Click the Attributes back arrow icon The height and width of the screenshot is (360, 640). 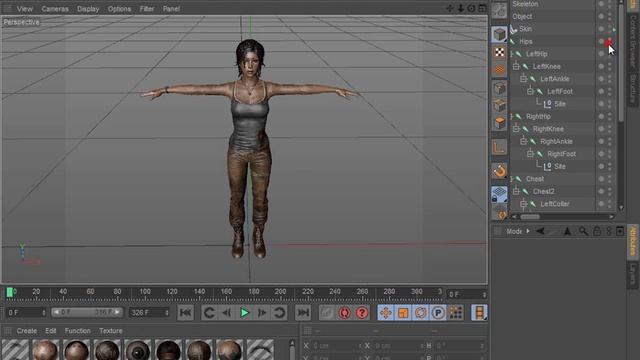coord(540,231)
